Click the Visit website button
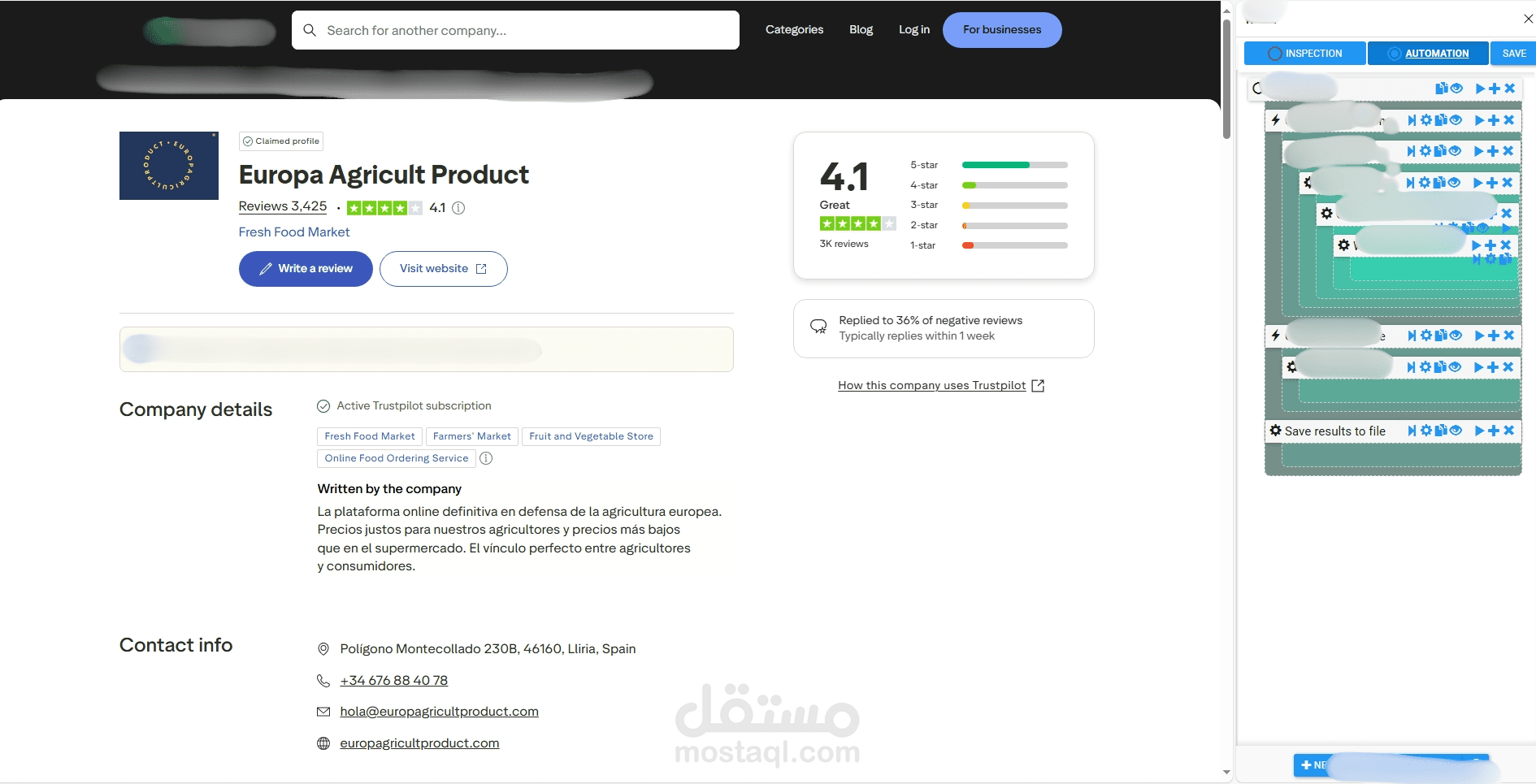This screenshot has width=1536, height=784. [443, 269]
